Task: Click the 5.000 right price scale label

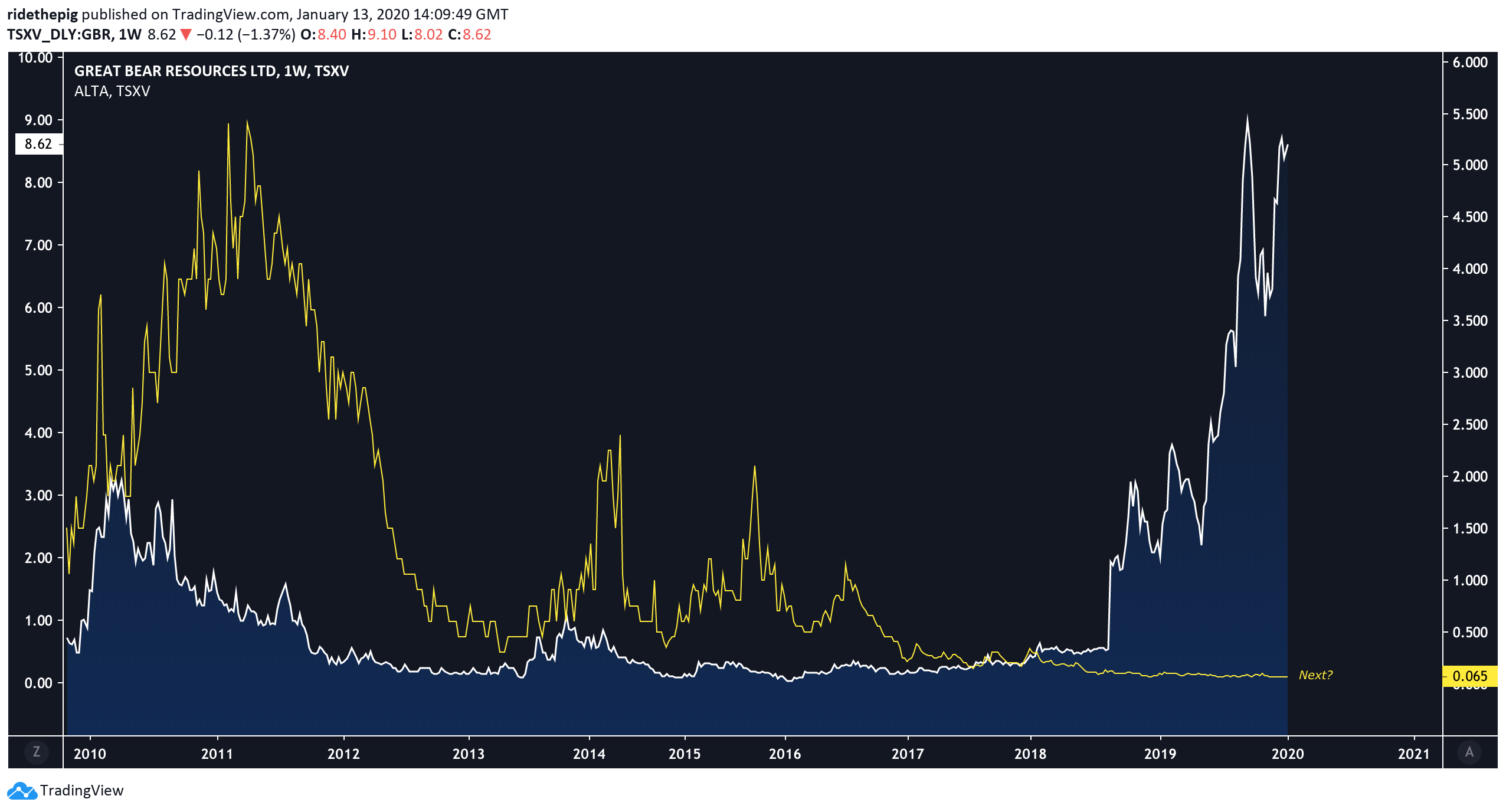Action: point(1470,165)
